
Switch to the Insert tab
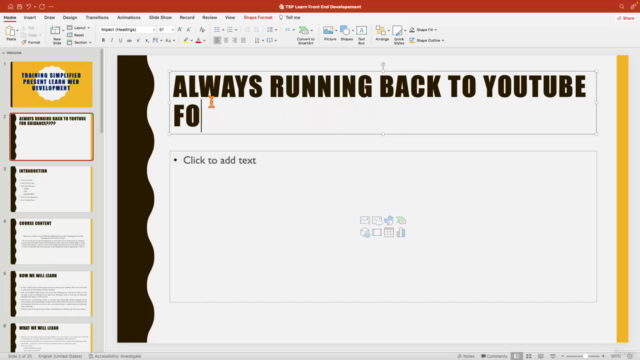tap(30, 18)
